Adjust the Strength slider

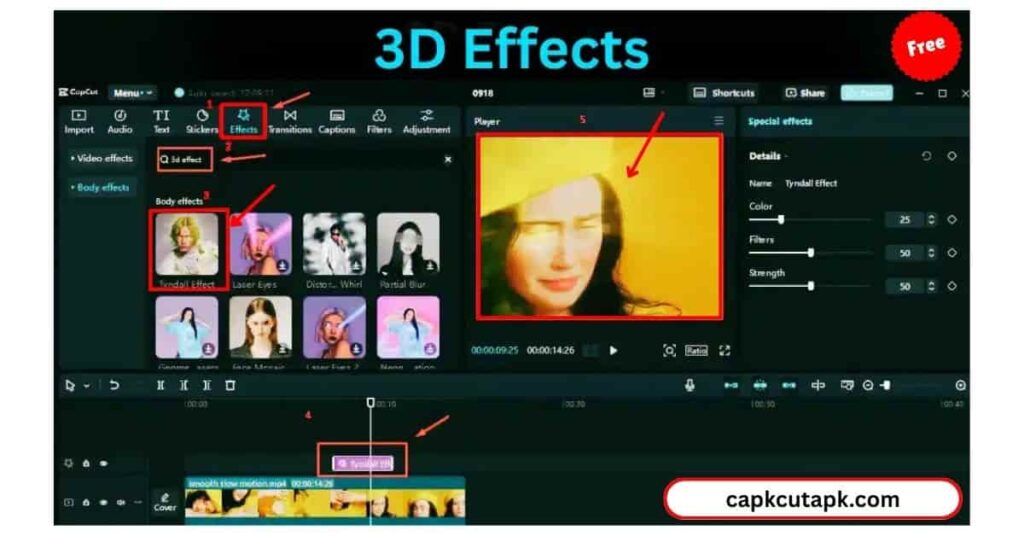(810, 286)
